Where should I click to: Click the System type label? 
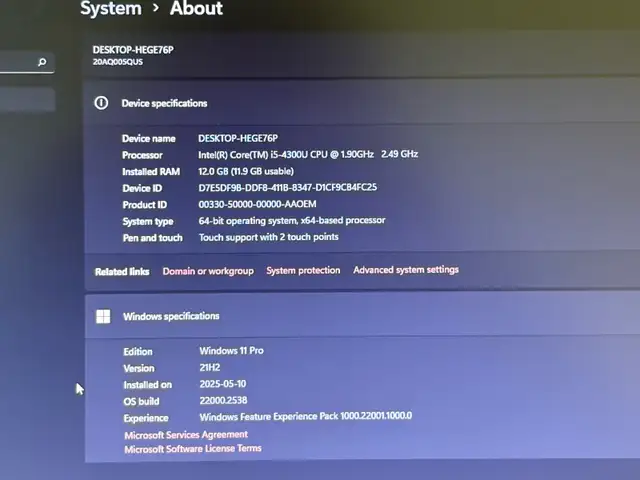148,222
